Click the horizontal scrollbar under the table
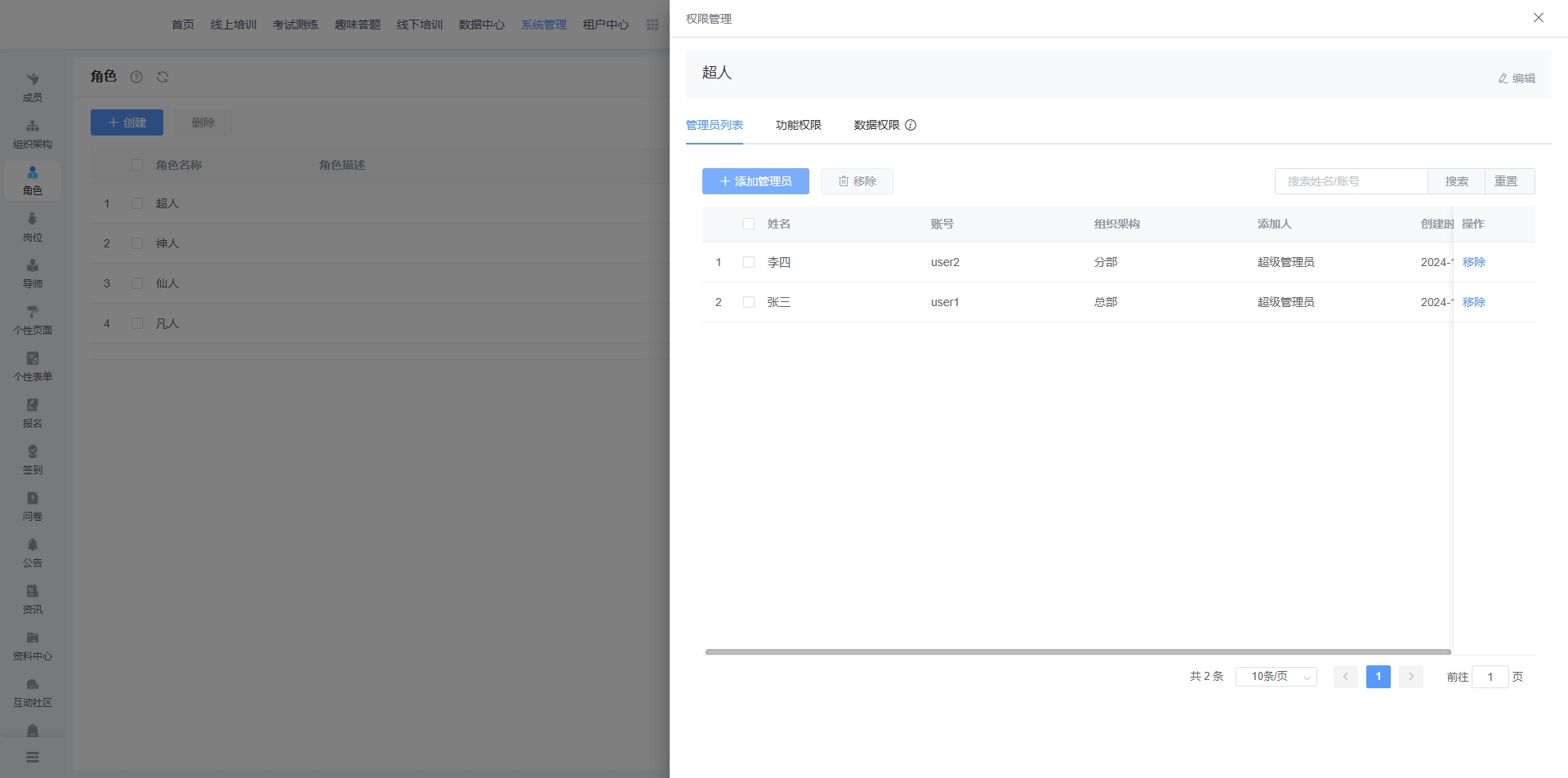This screenshot has width=1568, height=778. 1078,652
